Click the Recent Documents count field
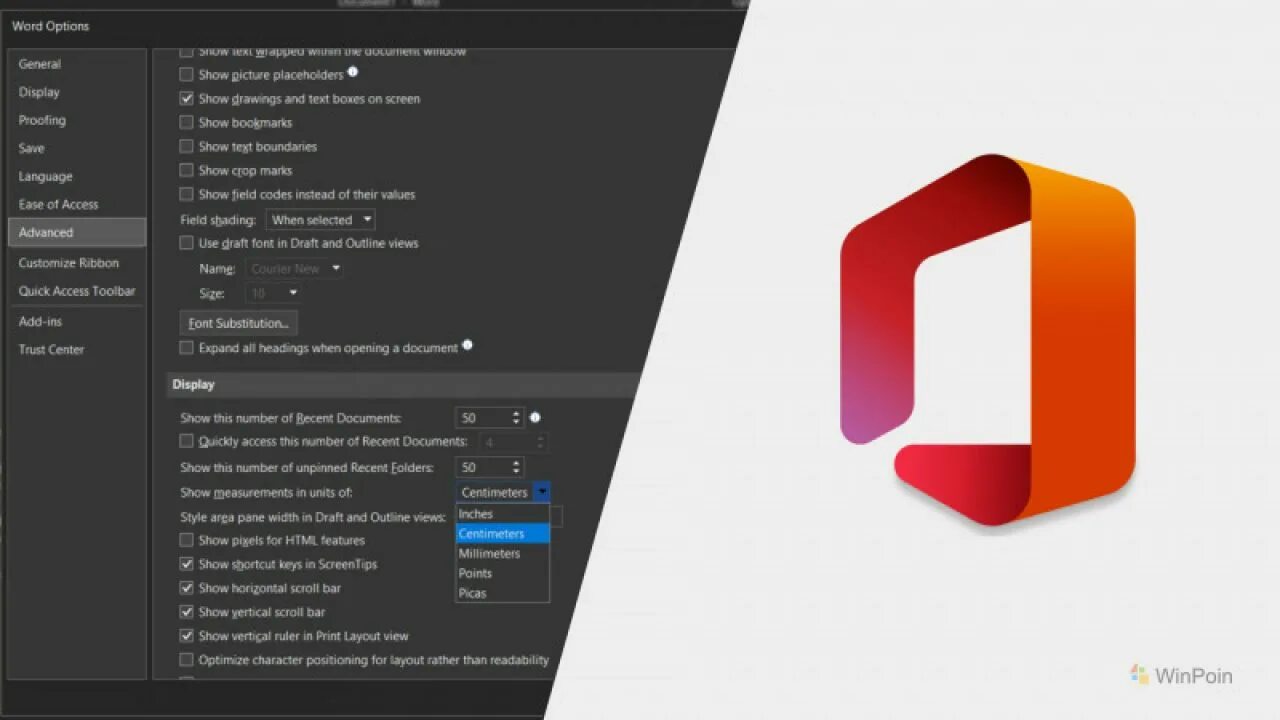The width and height of the screenshot is (1280, 720). point(482,418)
